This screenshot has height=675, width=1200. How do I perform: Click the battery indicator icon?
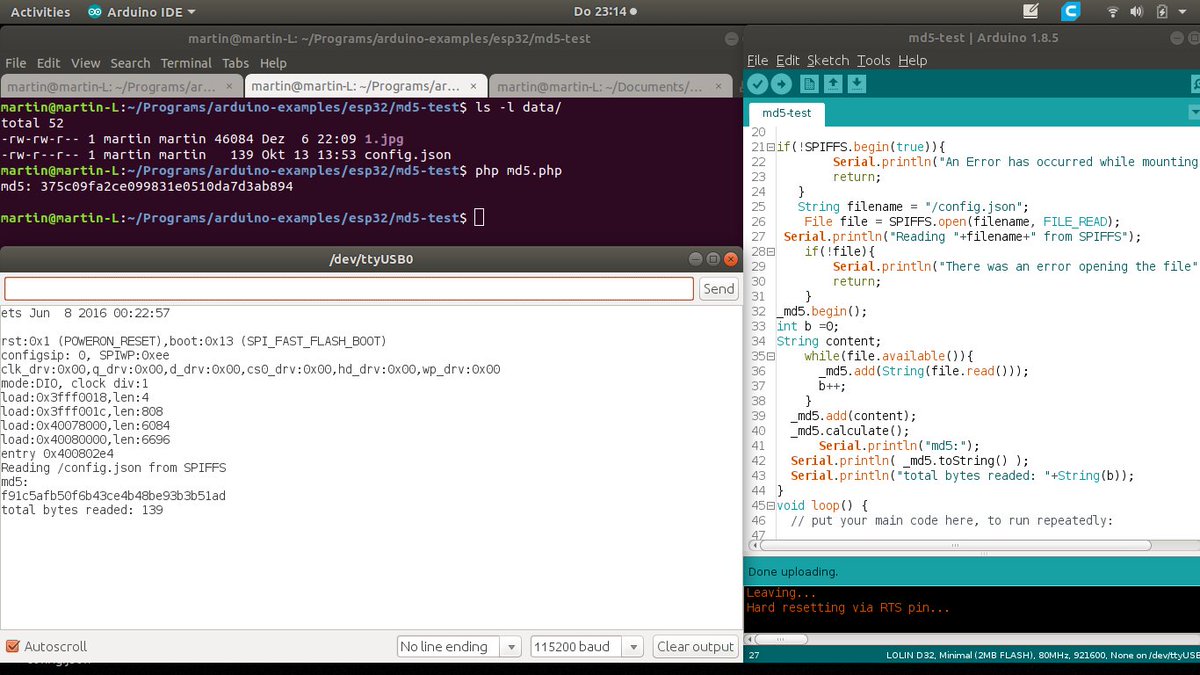click(x=1161, y=12)
